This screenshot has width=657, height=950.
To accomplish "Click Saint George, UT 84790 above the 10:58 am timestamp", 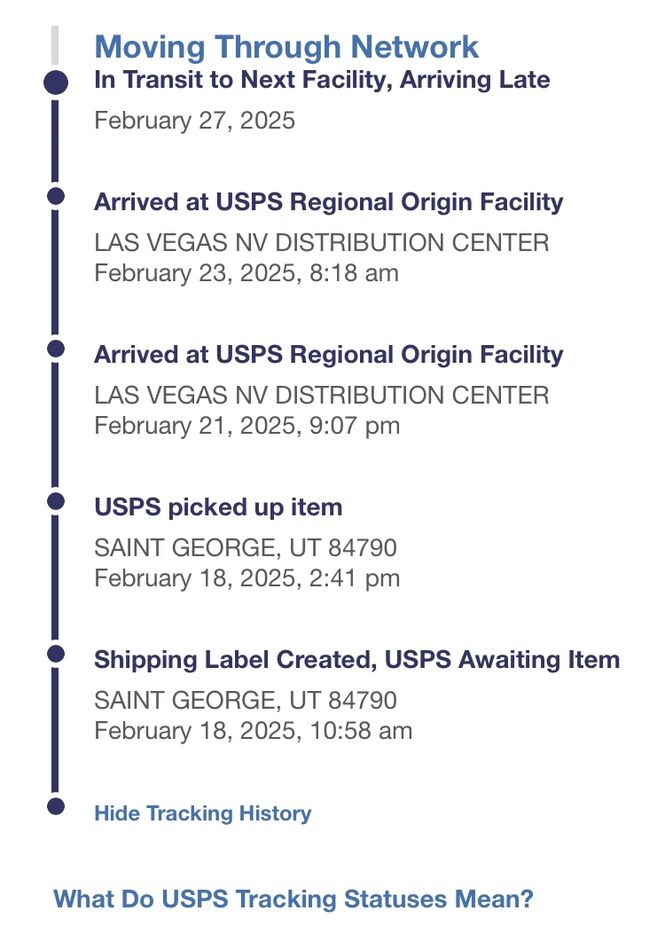I will pos(245,700).
